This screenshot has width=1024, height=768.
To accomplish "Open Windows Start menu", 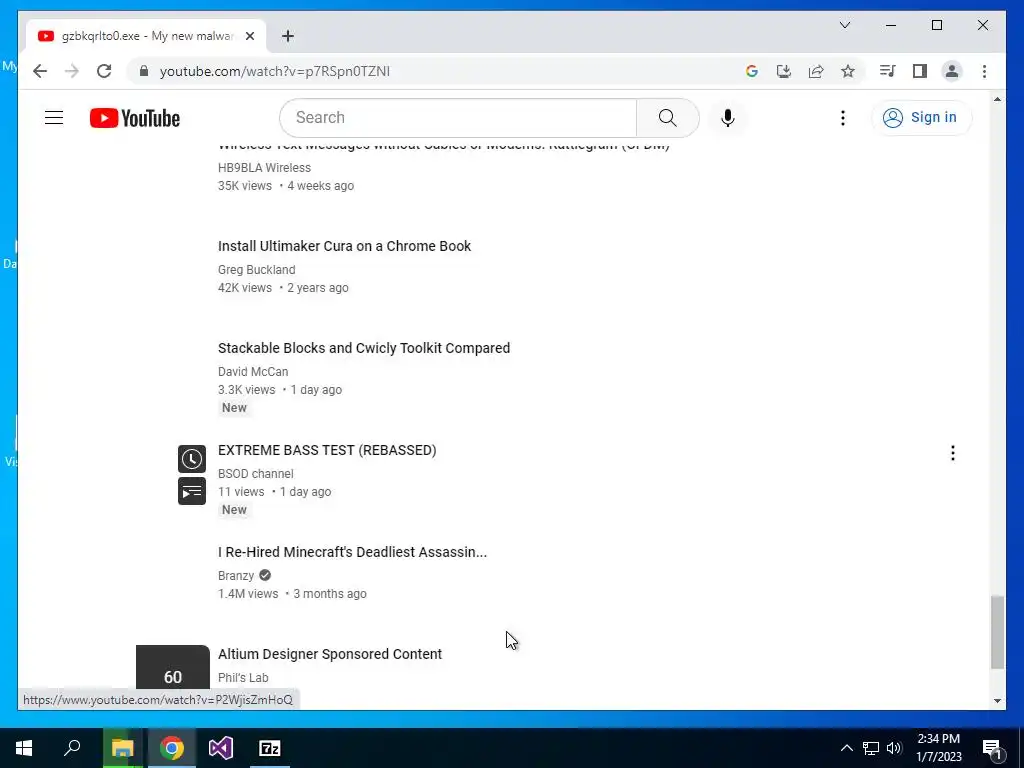I will (24, 748).
